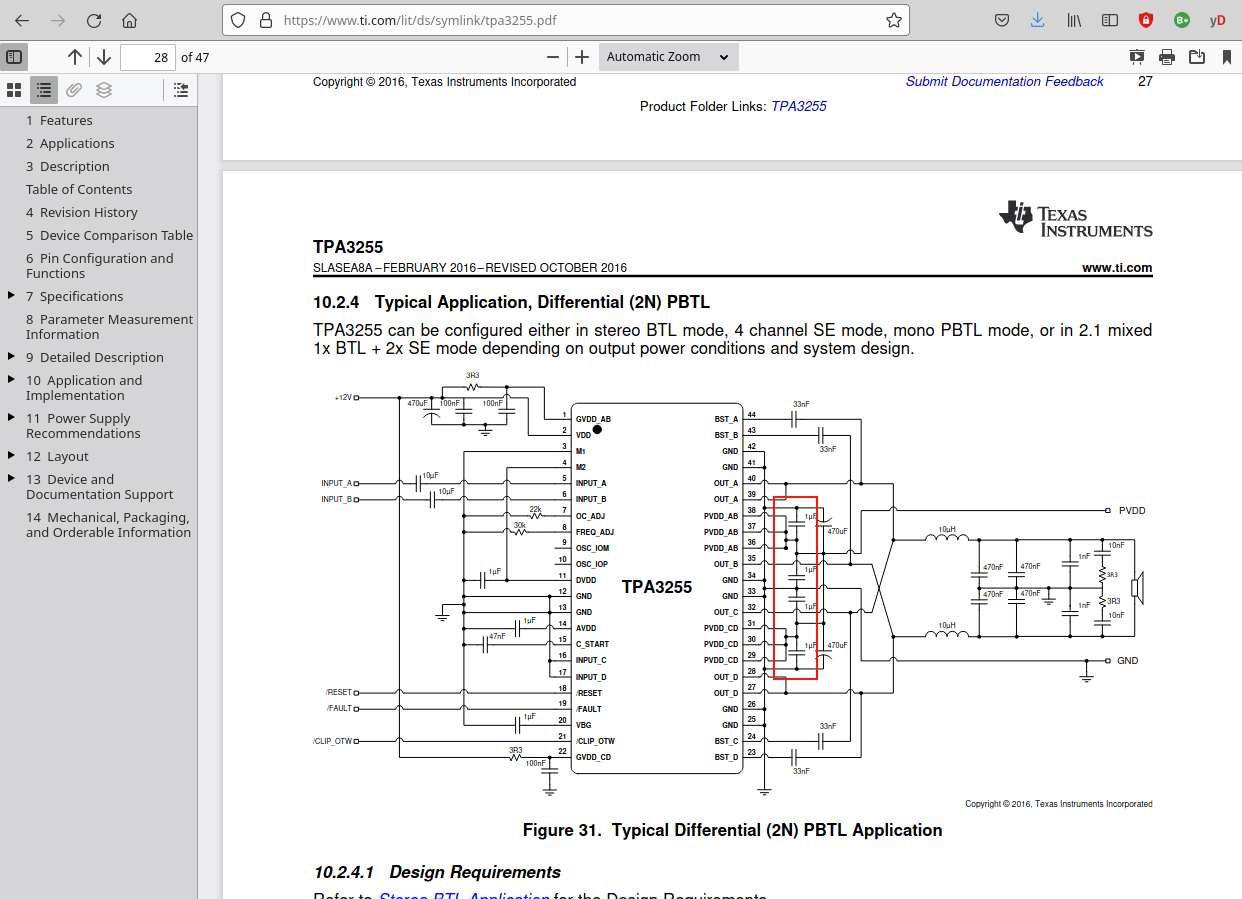Screen dimensions: 1242x899
Task: Click the '10.2.4.1 Design Requirements' heading
Action: (x=437, y=872)
